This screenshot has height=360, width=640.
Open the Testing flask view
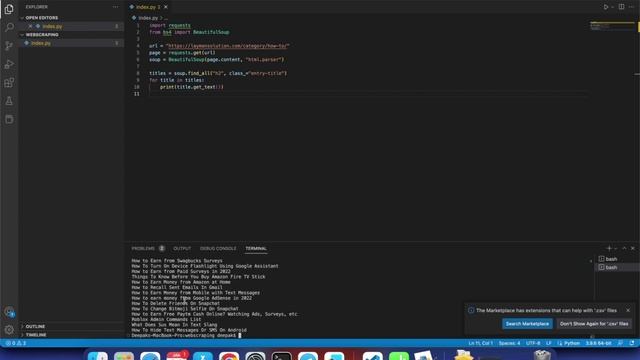pos(9,101)
